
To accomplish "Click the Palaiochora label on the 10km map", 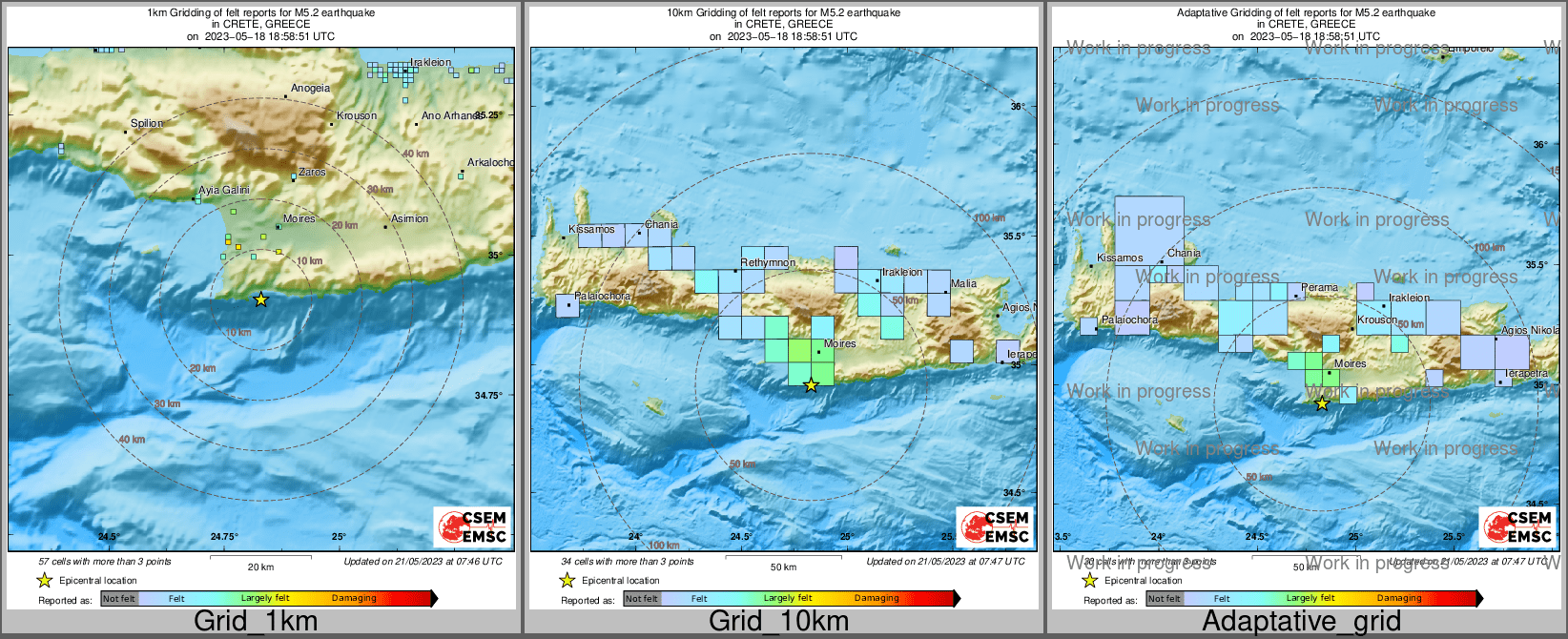I will tap(603, 296).
